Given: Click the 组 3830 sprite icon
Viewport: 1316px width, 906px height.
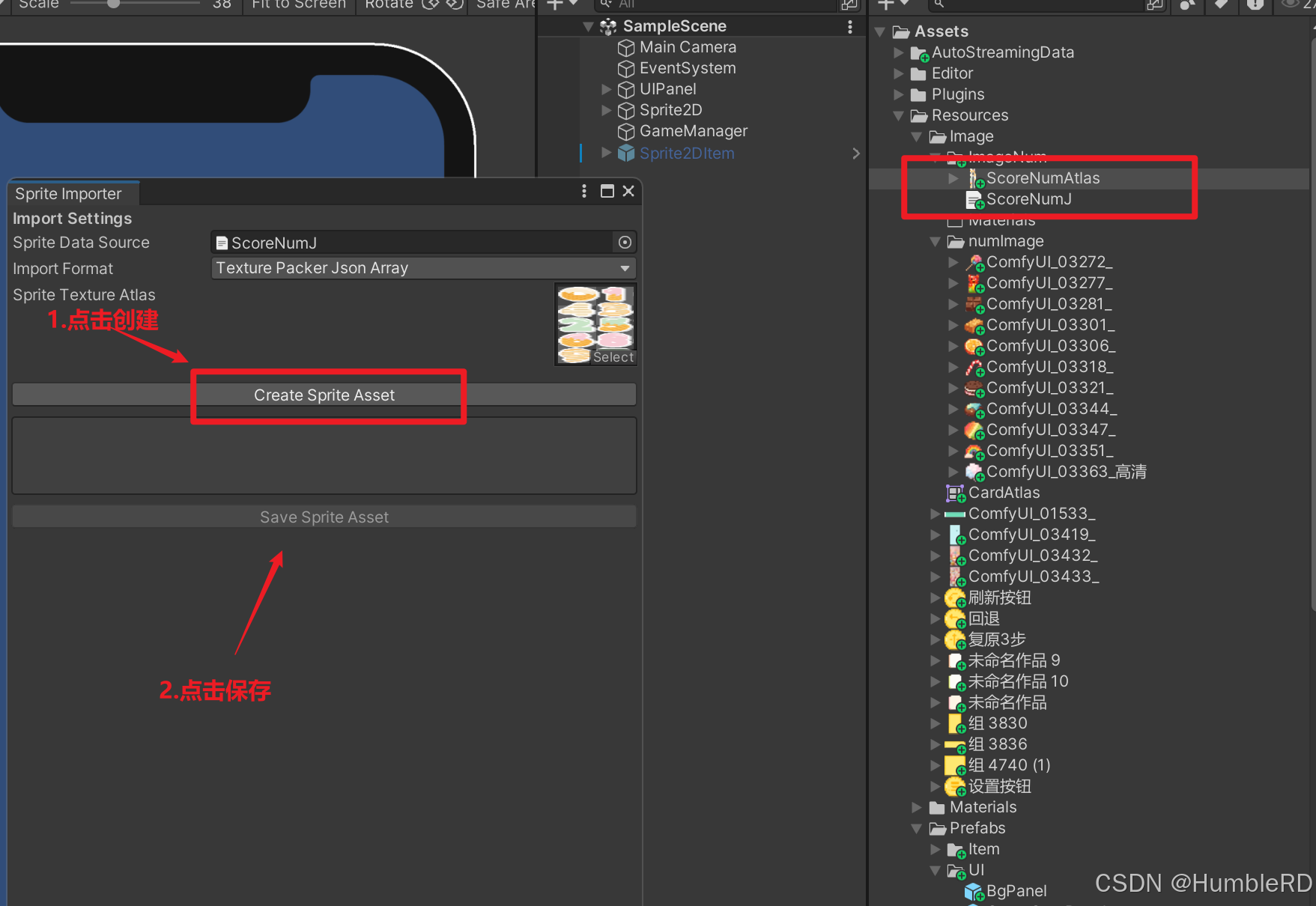Looking at the screenshot, I should pyautogui.click(x=956, y=724).
